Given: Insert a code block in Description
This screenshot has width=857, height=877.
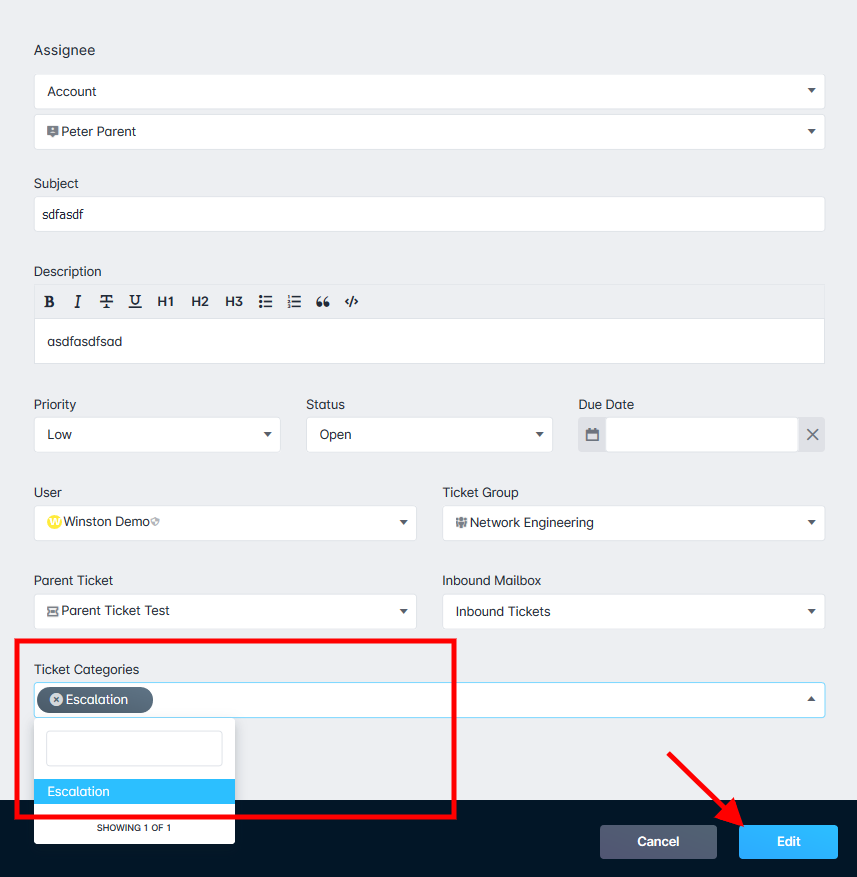Looking at the screenshot, I should [351, 302].
